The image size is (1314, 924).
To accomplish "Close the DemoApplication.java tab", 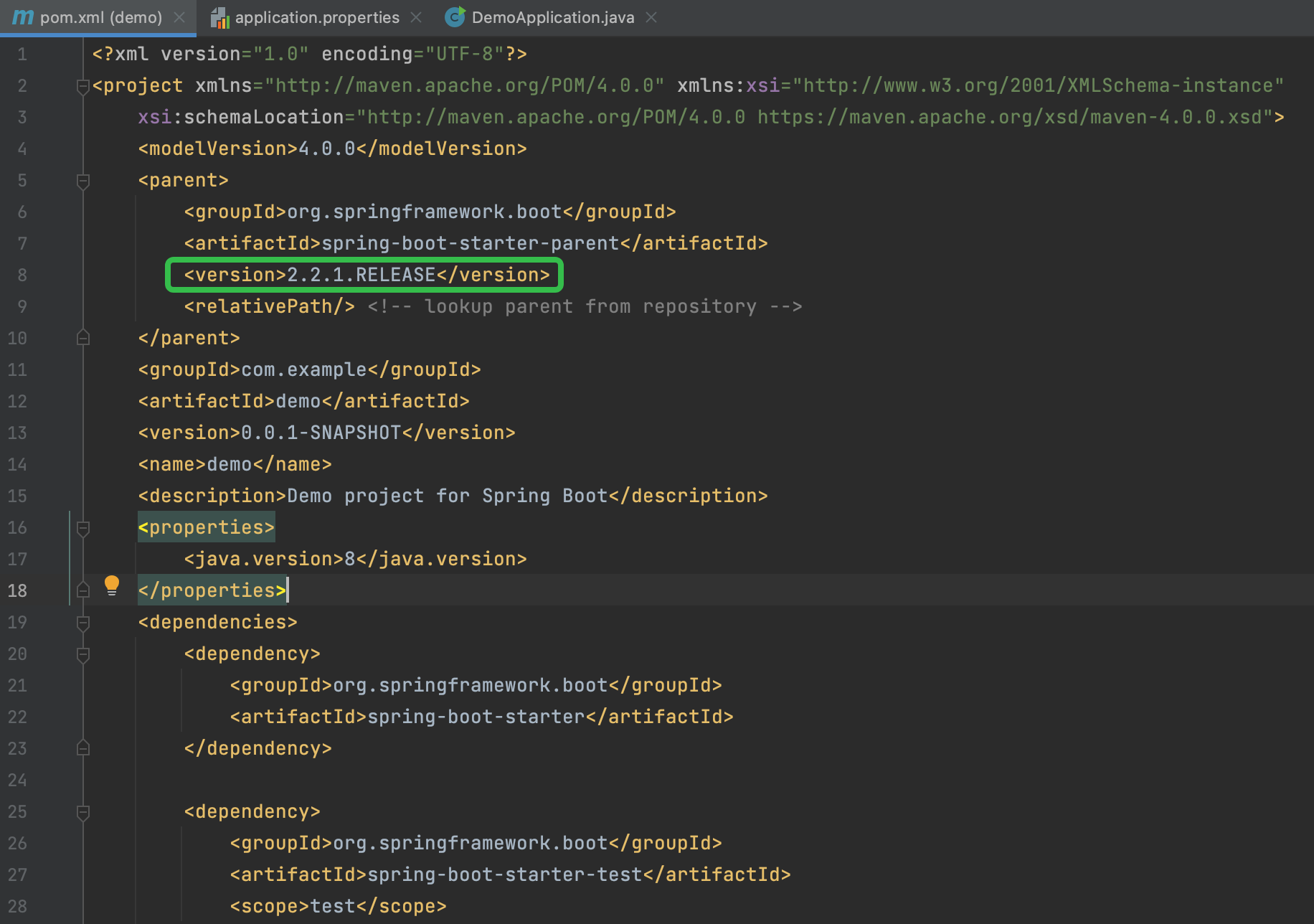I will (x=651, y=17).
